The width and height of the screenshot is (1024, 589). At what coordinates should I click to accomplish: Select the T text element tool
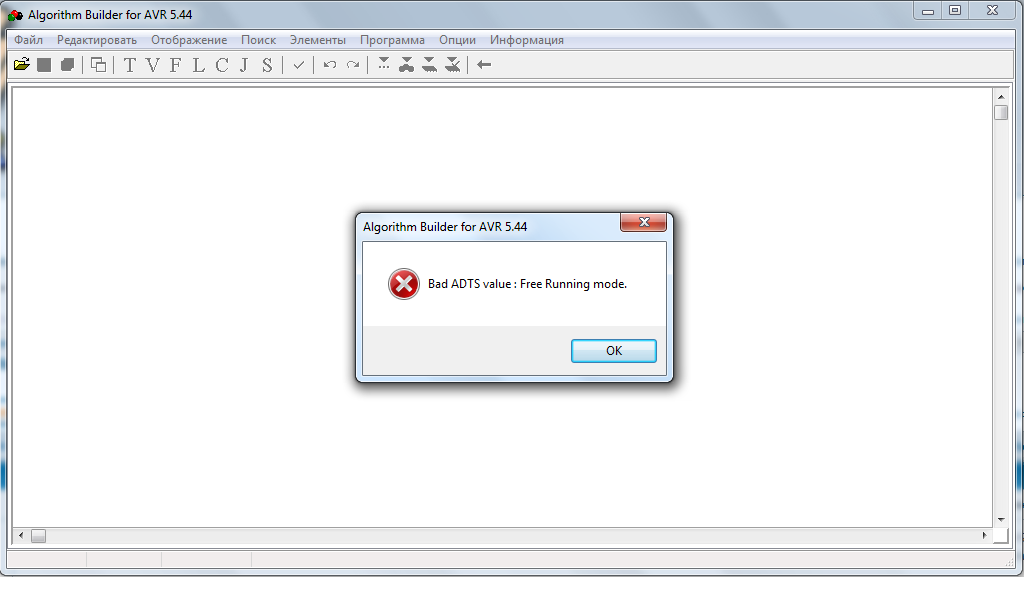130,65
